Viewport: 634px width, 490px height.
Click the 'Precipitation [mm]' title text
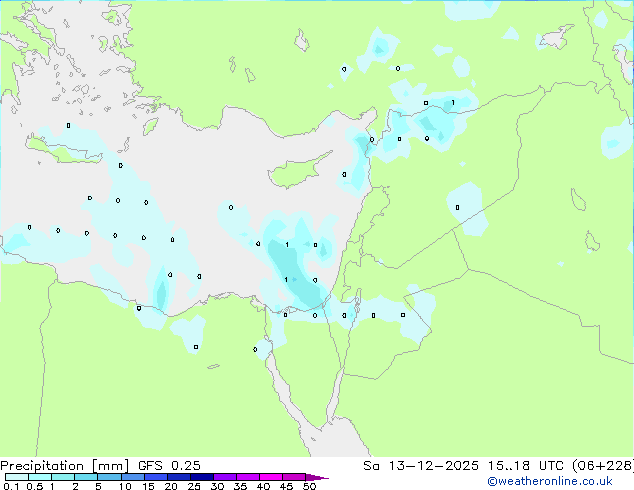[65, 466]
